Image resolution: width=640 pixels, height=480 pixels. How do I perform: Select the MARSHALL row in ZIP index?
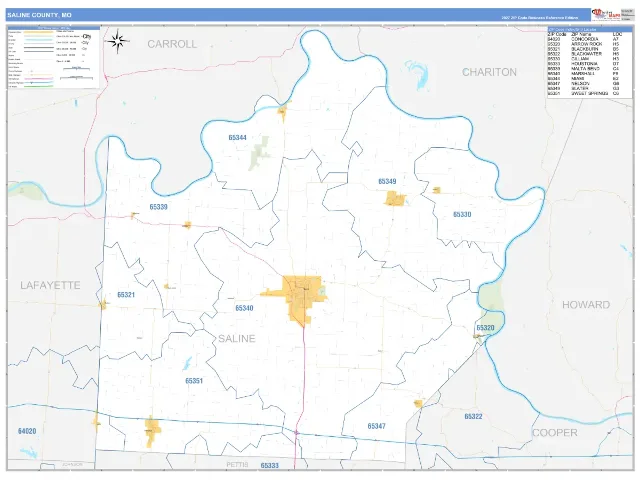(x=584, y=73)
